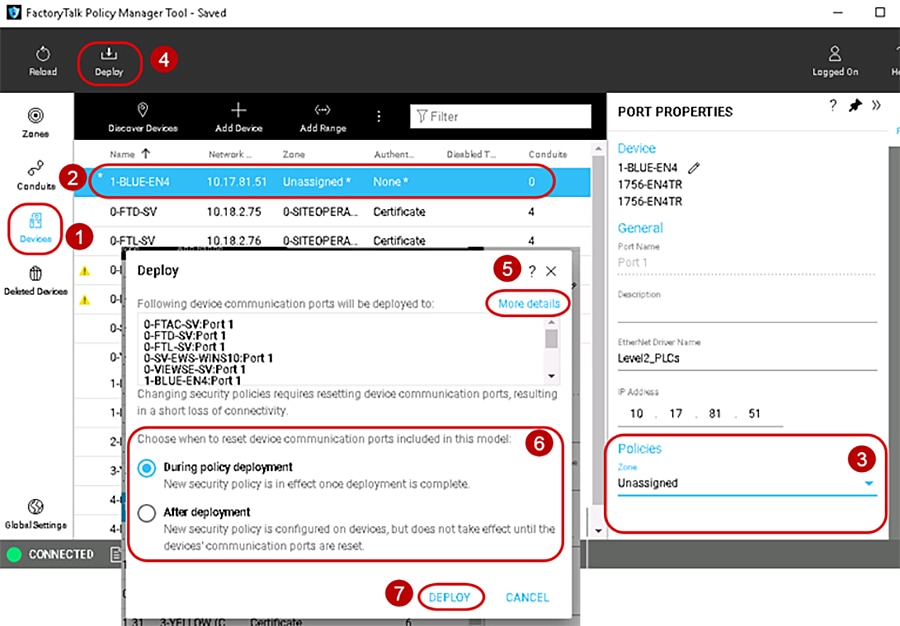
Task: Select the After deployment radio option
Action: tap(146, 513)
